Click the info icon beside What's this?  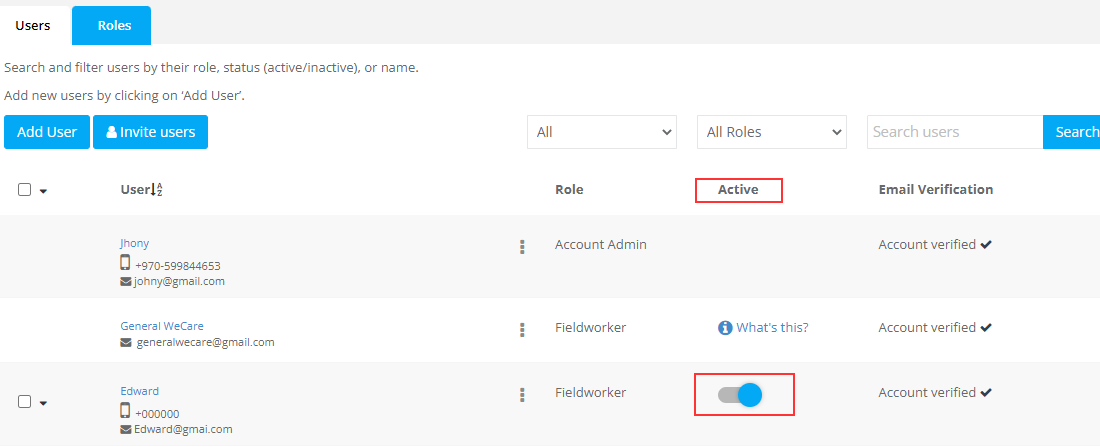click(725, 328)
